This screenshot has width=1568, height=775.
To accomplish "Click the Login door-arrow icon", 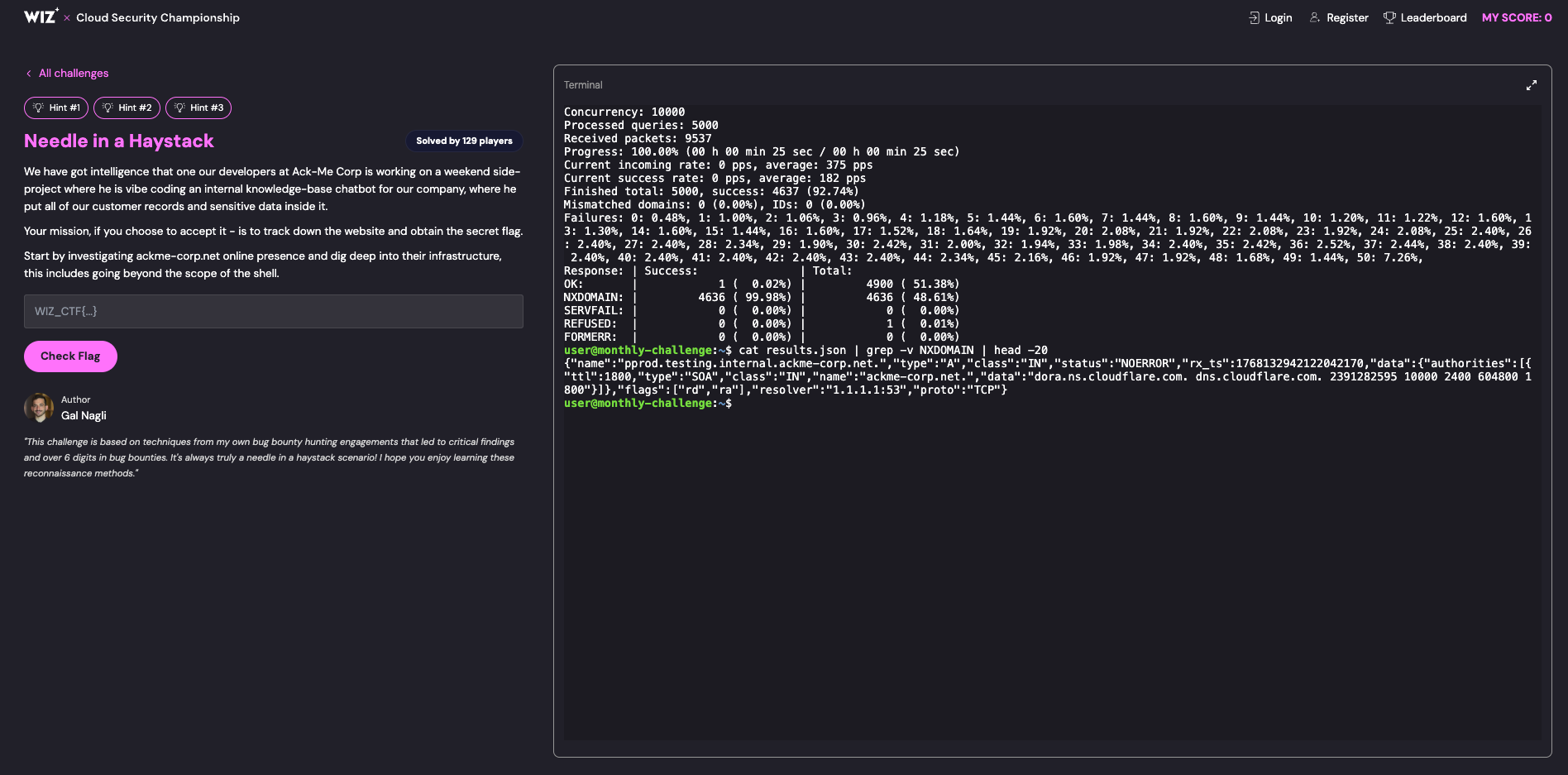I will point(1254,17).
